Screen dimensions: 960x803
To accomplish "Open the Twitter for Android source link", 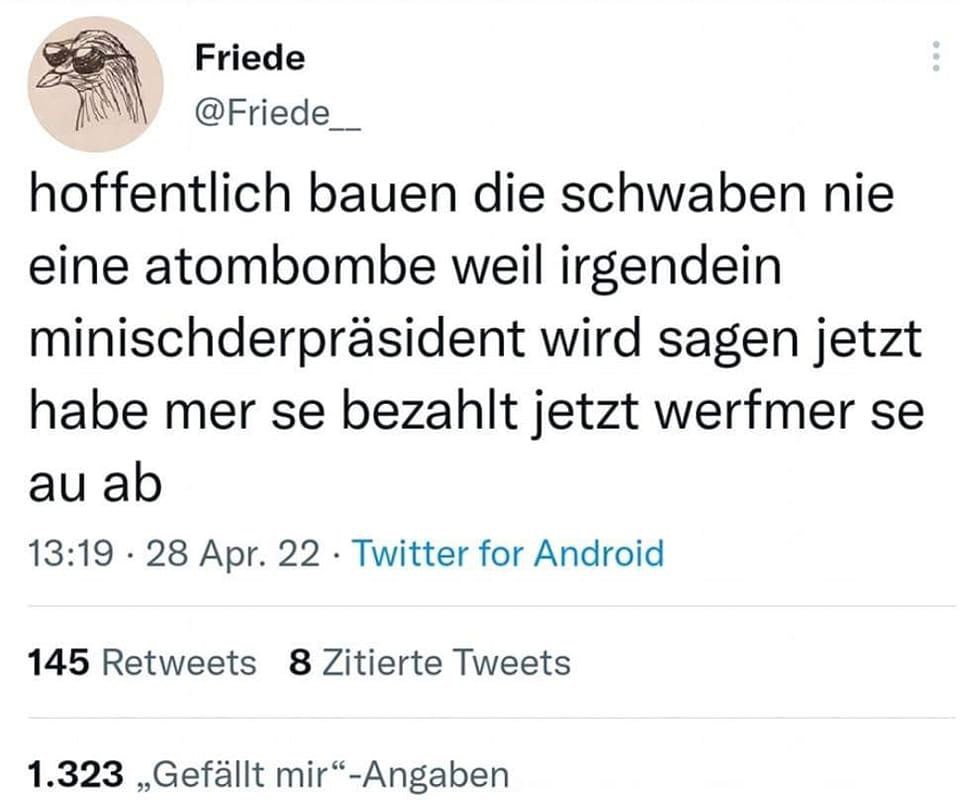I will tap(509, 553).
